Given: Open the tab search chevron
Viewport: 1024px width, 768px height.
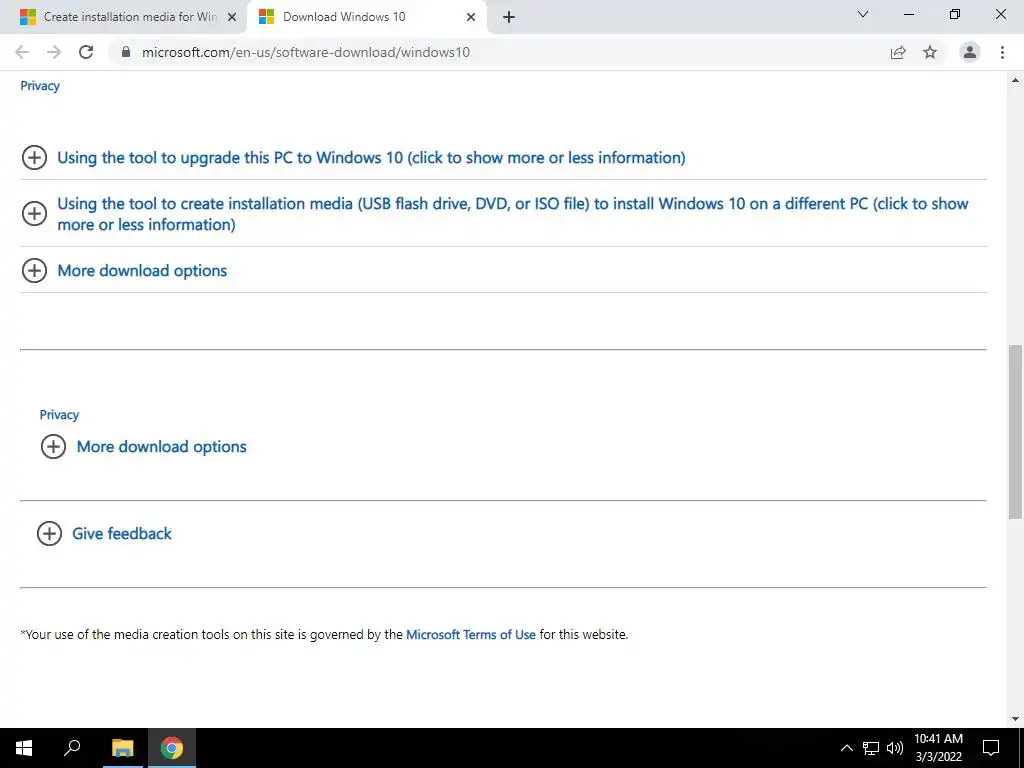Looking at the screenshot, I should click(x=863, y=14).
